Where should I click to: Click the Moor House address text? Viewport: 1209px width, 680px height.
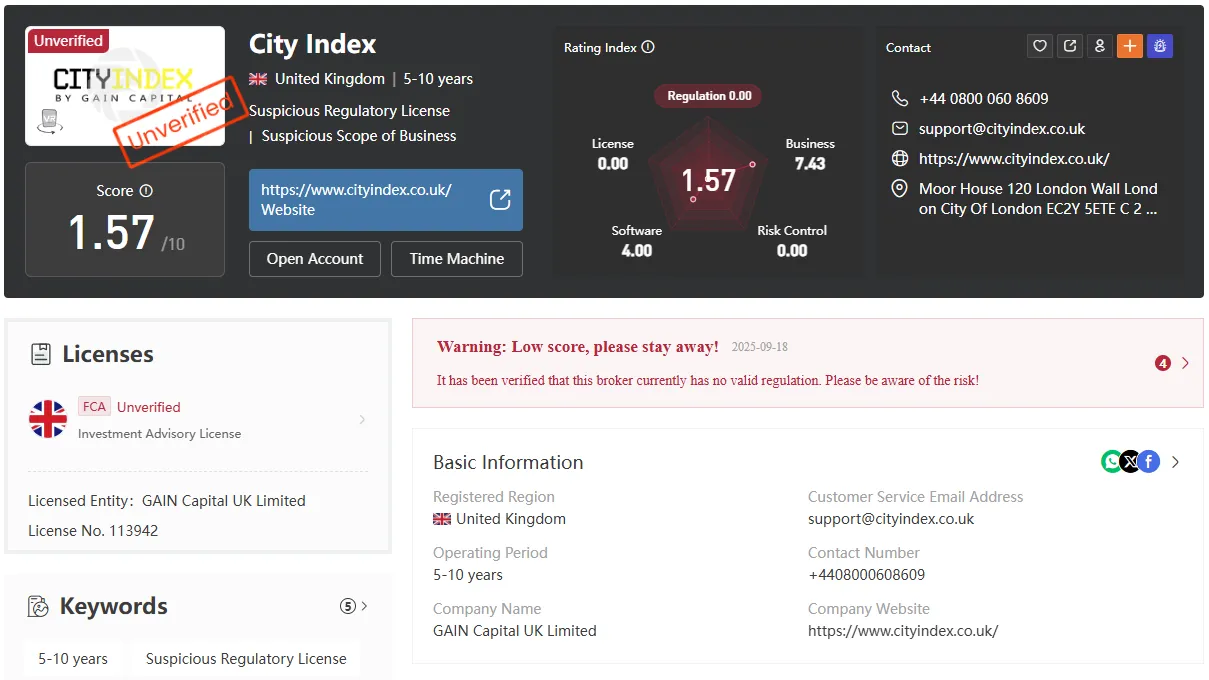point(1038,198)
